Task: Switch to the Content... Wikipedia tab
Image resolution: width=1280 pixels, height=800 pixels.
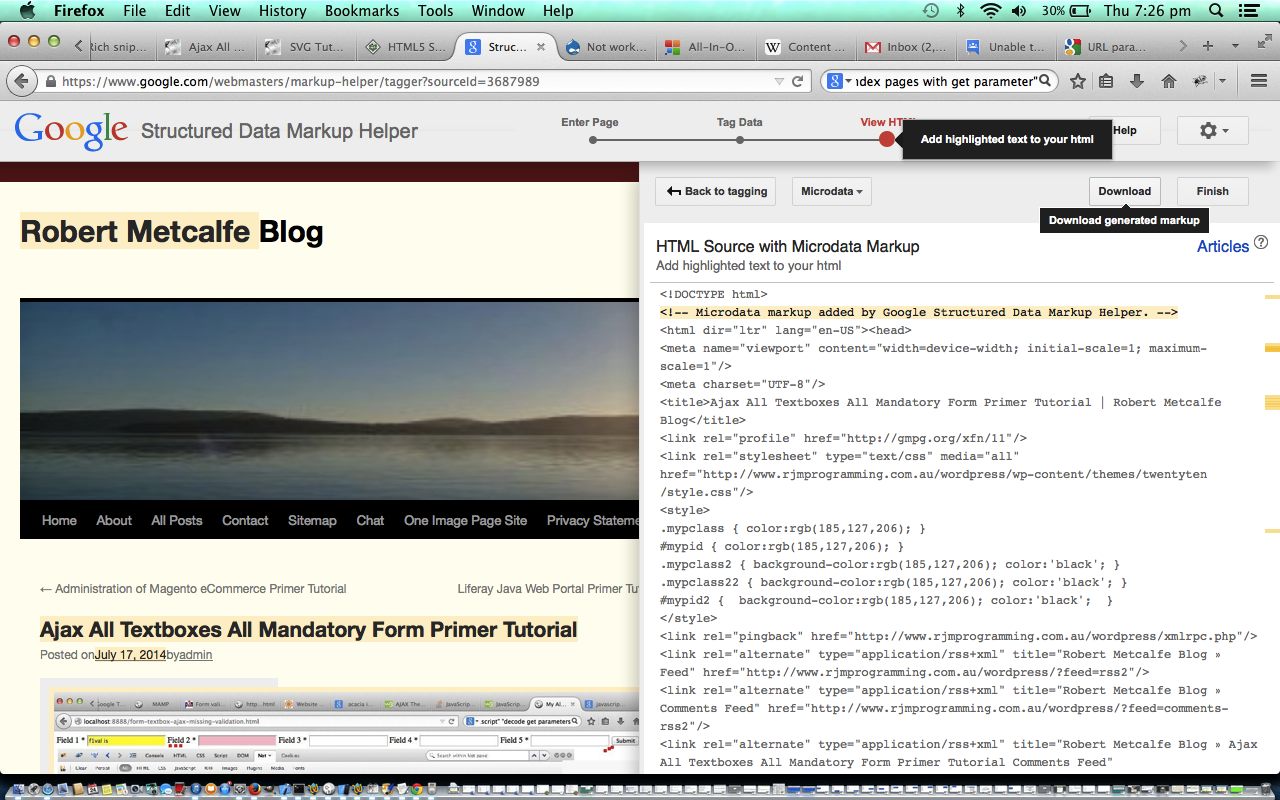Action: coord(806,47)
